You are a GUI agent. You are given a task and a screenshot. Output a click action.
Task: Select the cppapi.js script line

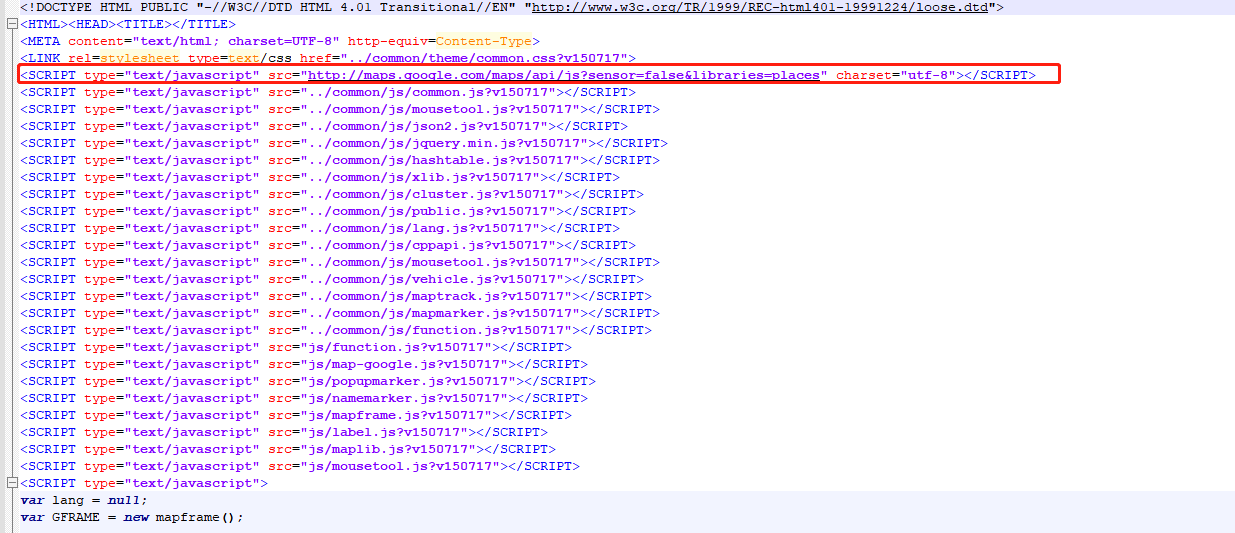328,246
